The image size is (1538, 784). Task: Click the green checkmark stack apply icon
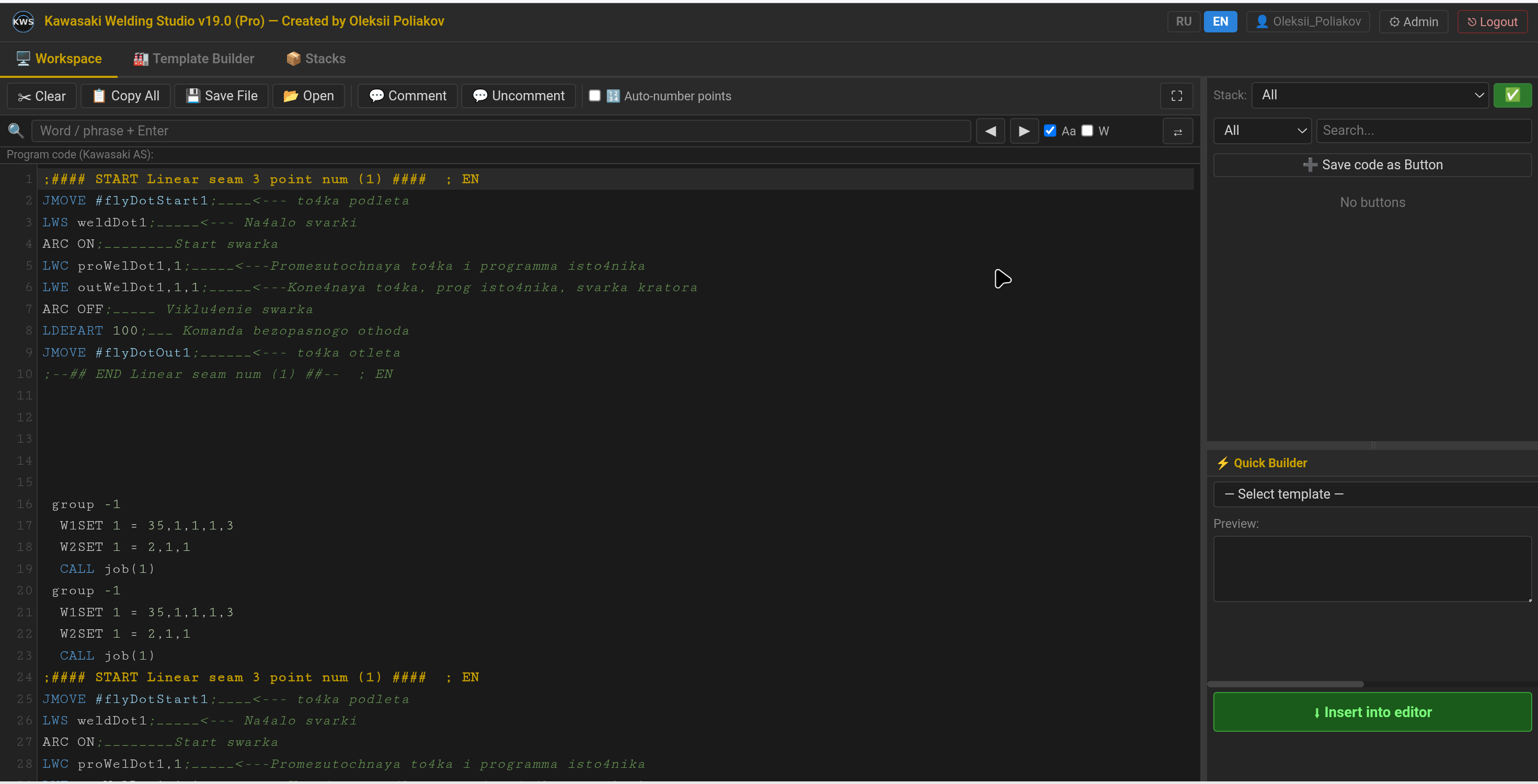pyautogui.click(x=1512, y=95)
